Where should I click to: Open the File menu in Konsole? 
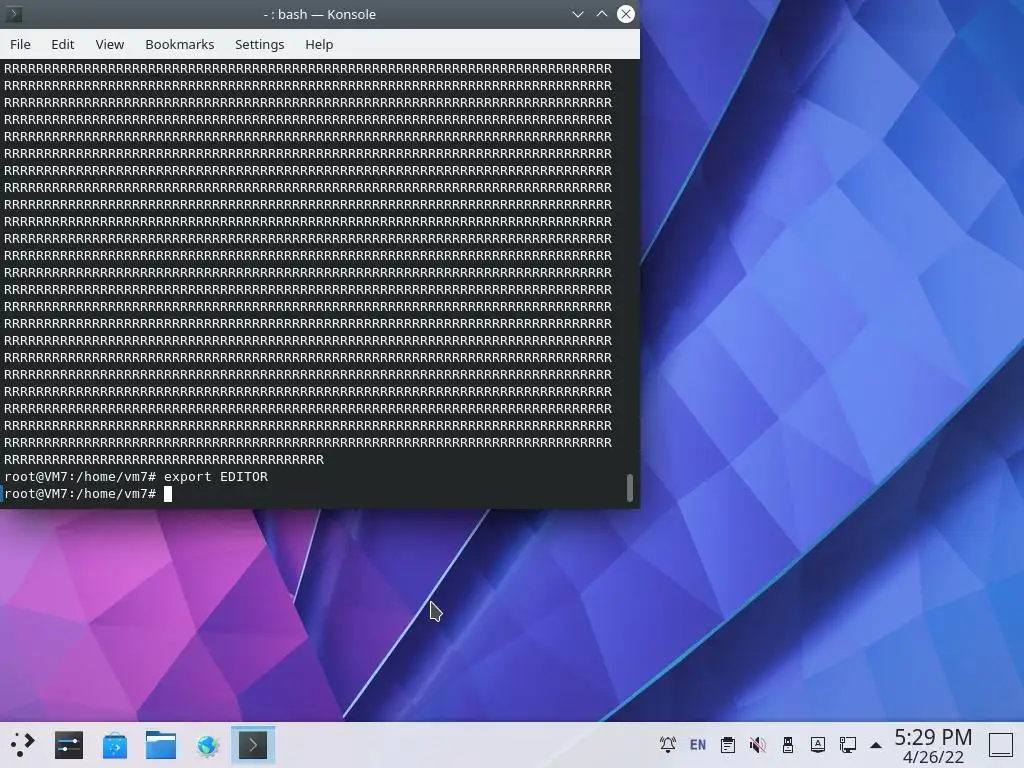click(20, 44)
